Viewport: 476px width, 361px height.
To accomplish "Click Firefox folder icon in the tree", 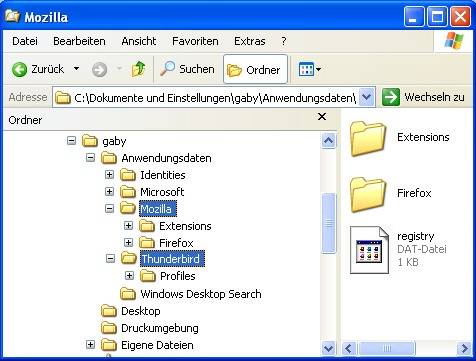I will click(x=147, y=243).
